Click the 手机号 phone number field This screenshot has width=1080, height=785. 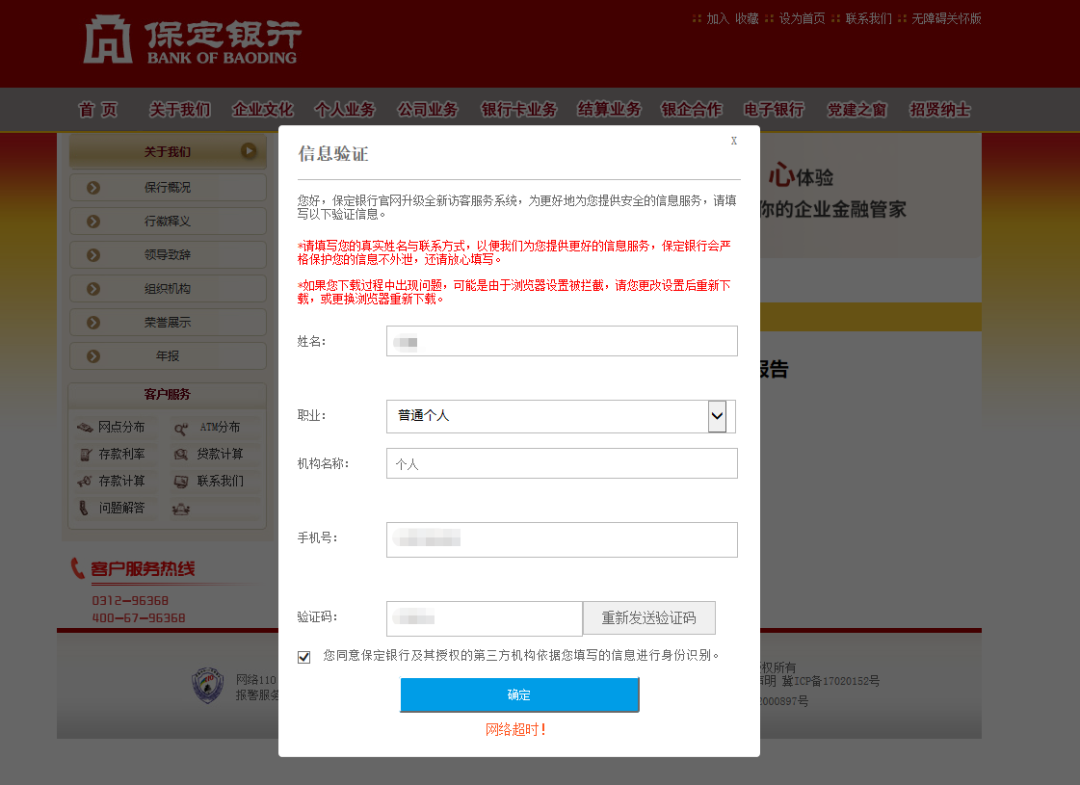point(561,539)
